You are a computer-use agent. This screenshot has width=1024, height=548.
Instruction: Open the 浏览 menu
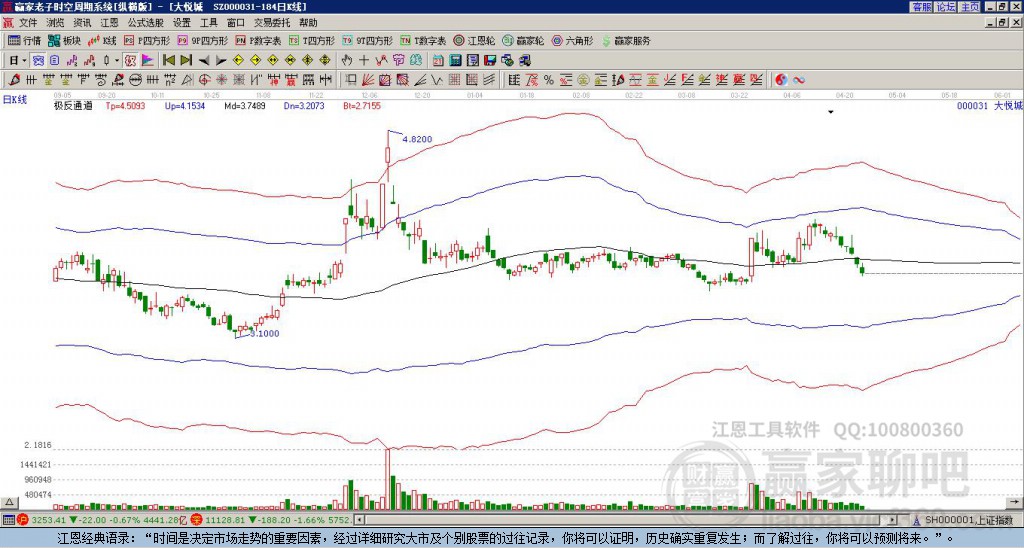click(56, 23)
